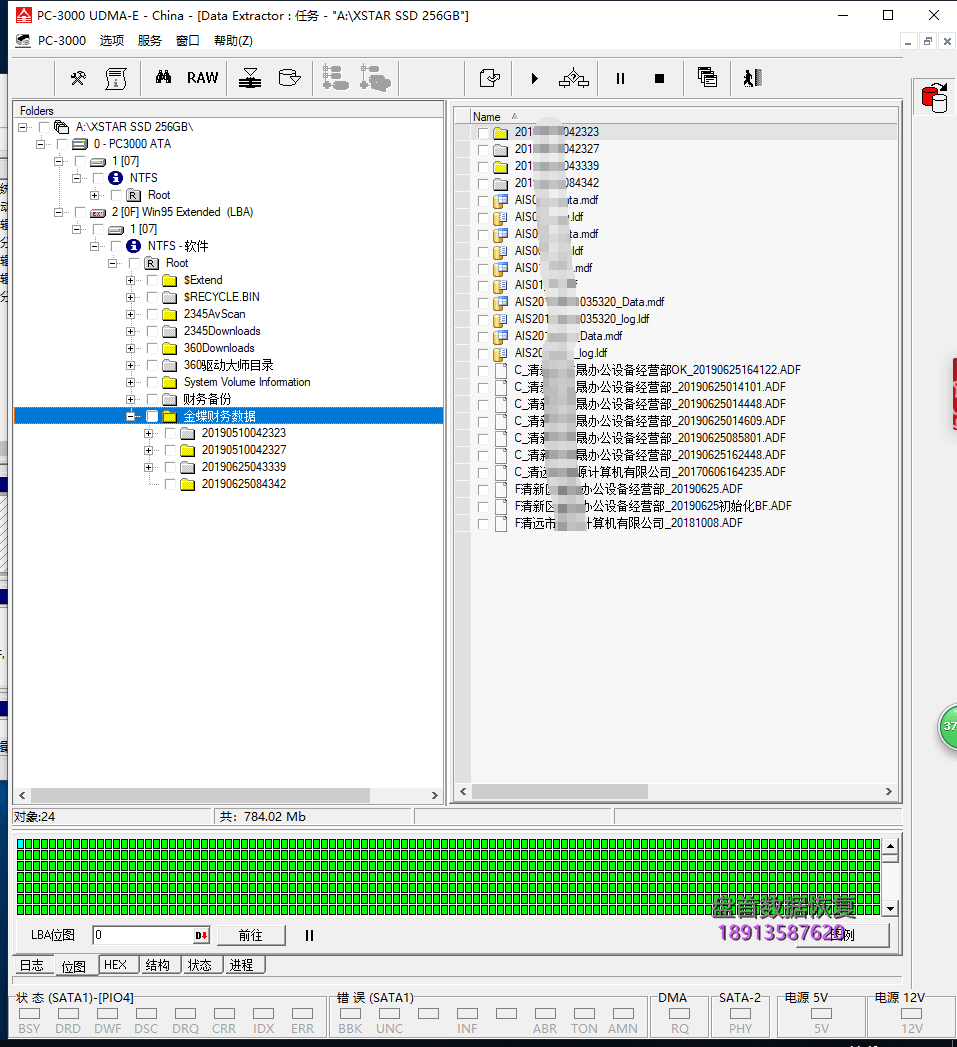The image size is (957, 1047).
Task: Click the file icon of F清远市…计算机有限公司_20181008.ADF
Action: point(501,524)
